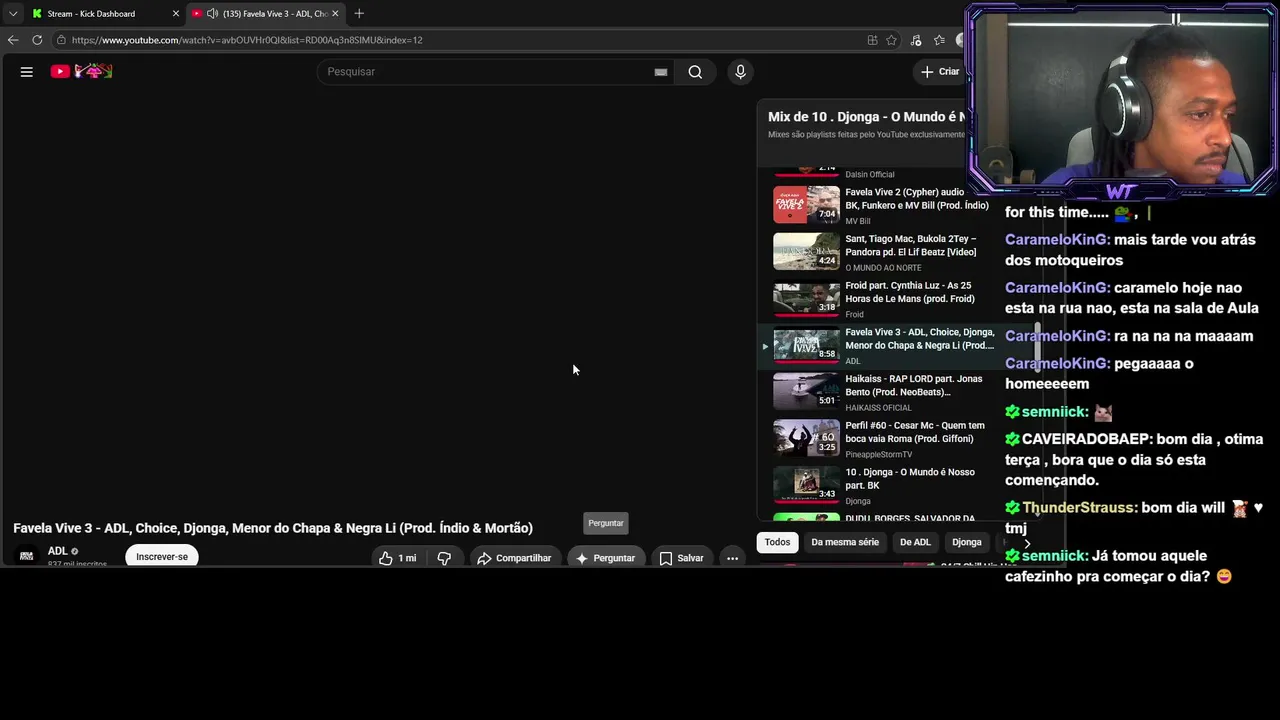
Task: Mute the Favela Vive 3 tab audio
Action: 212,14
